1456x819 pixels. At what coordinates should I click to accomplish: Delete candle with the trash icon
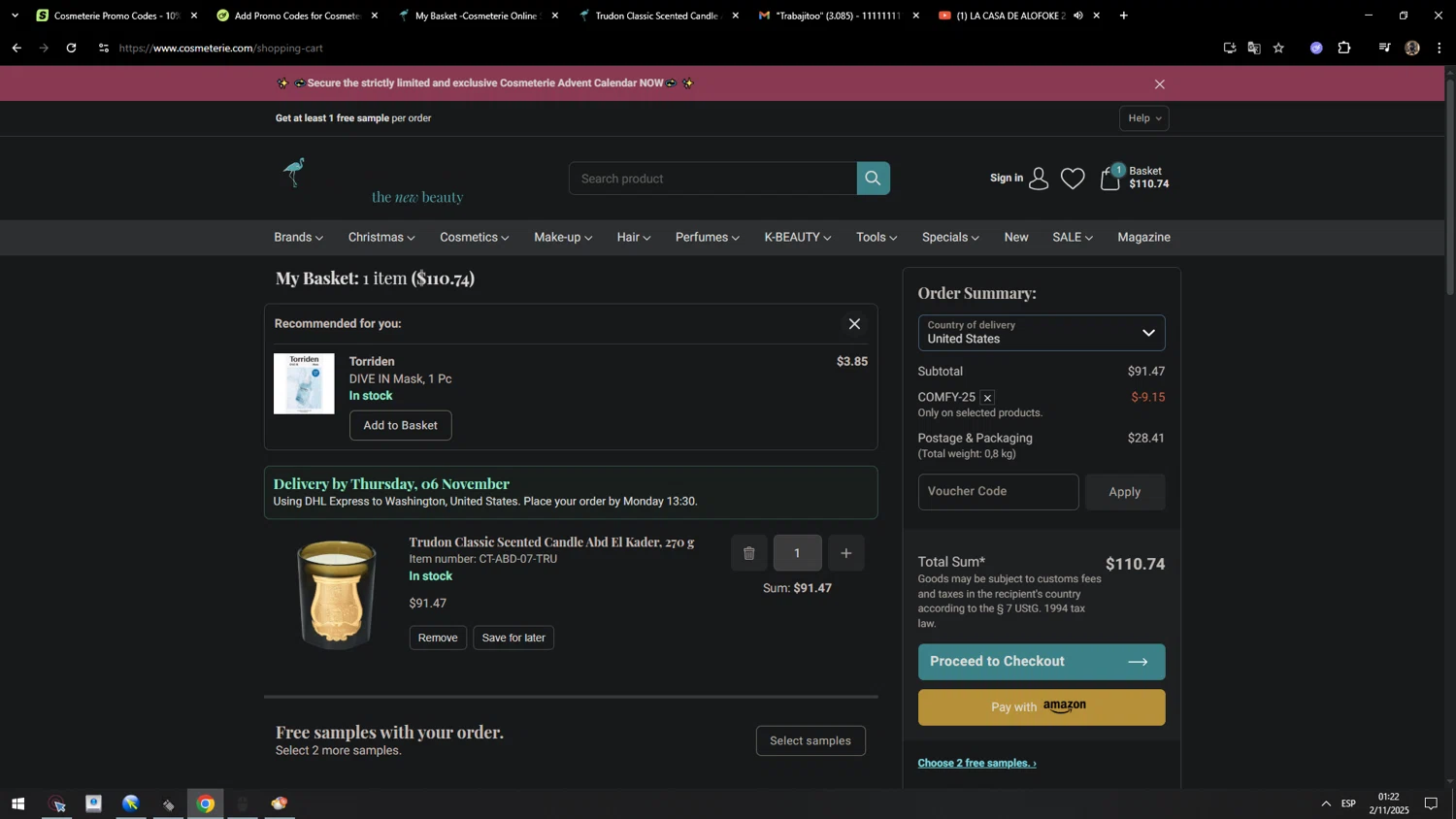[748, 553]
